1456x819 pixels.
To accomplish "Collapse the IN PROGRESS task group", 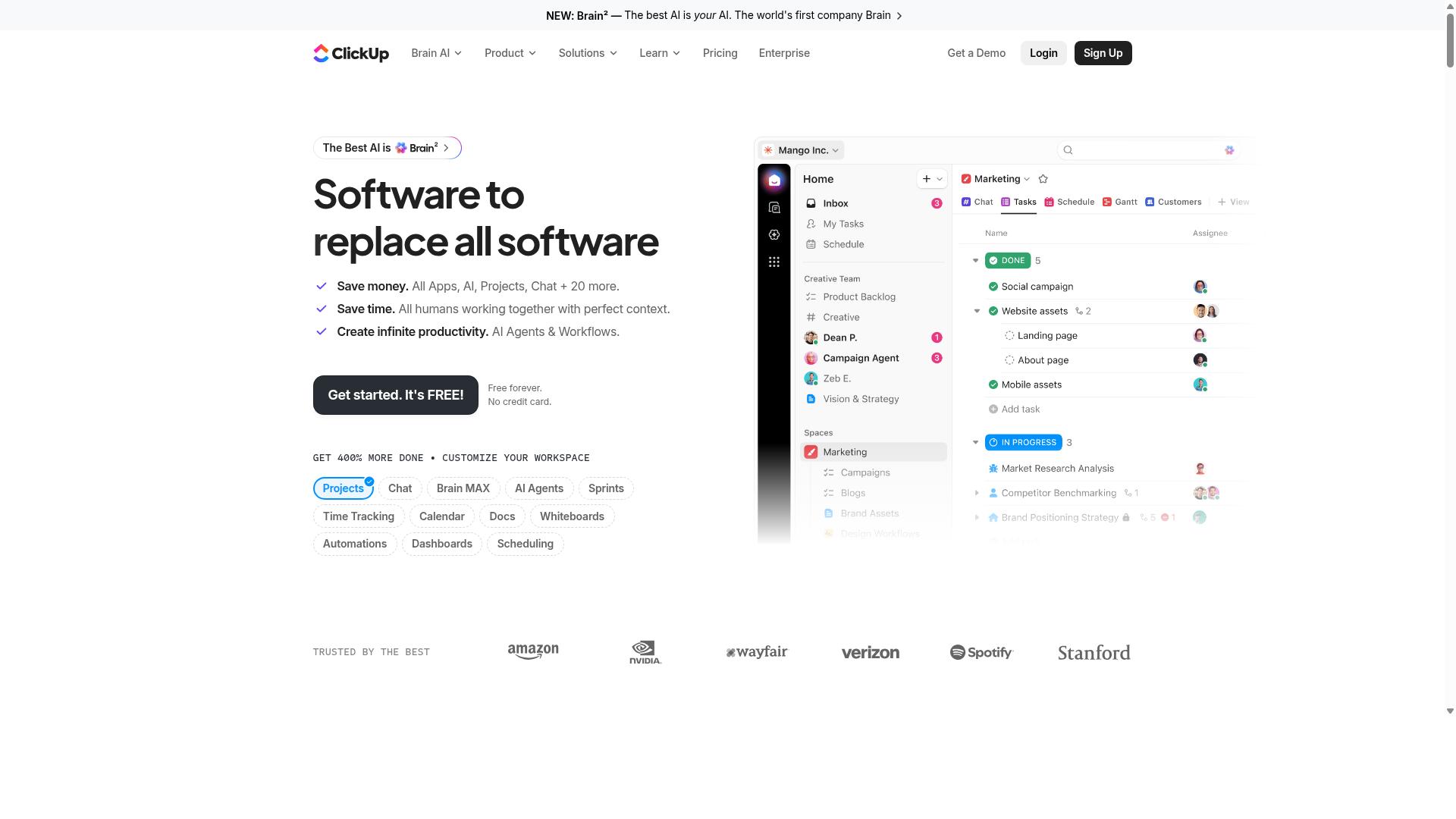I will click(x=976, y=443).
